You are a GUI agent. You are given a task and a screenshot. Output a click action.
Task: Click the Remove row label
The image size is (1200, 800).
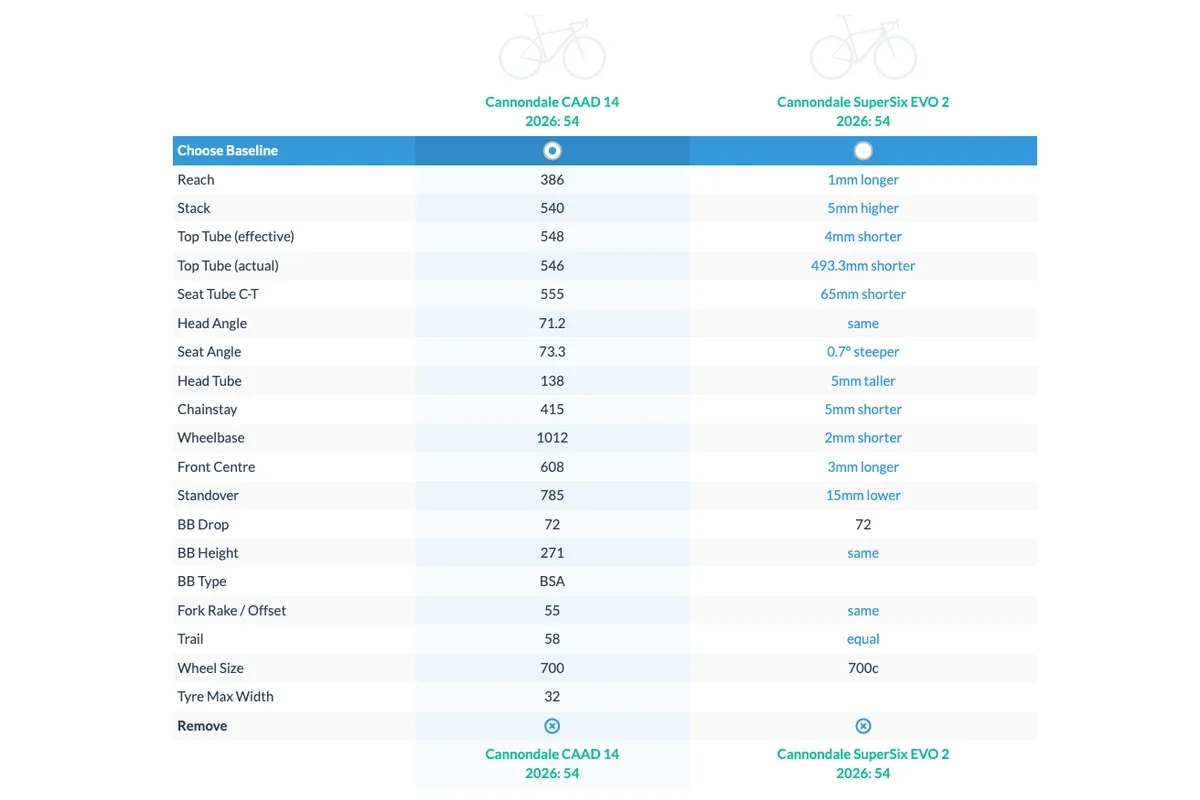202,726
